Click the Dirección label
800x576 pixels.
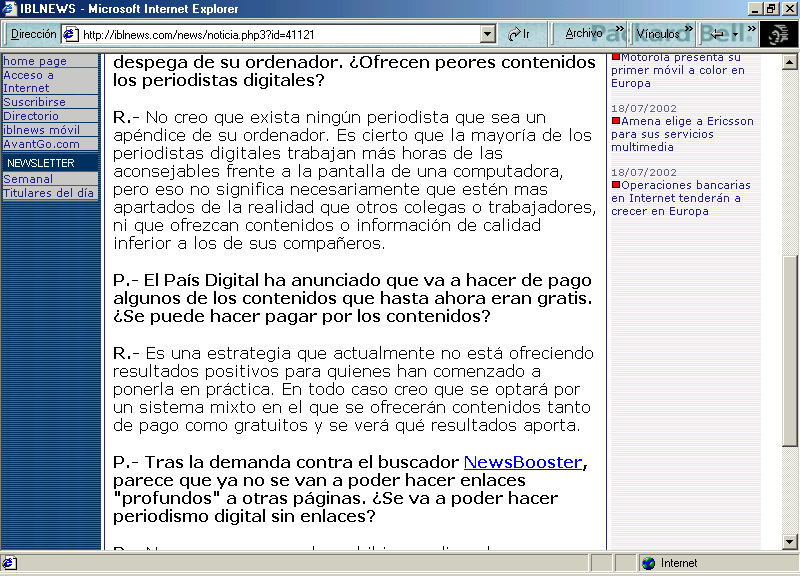coord(34,34)
